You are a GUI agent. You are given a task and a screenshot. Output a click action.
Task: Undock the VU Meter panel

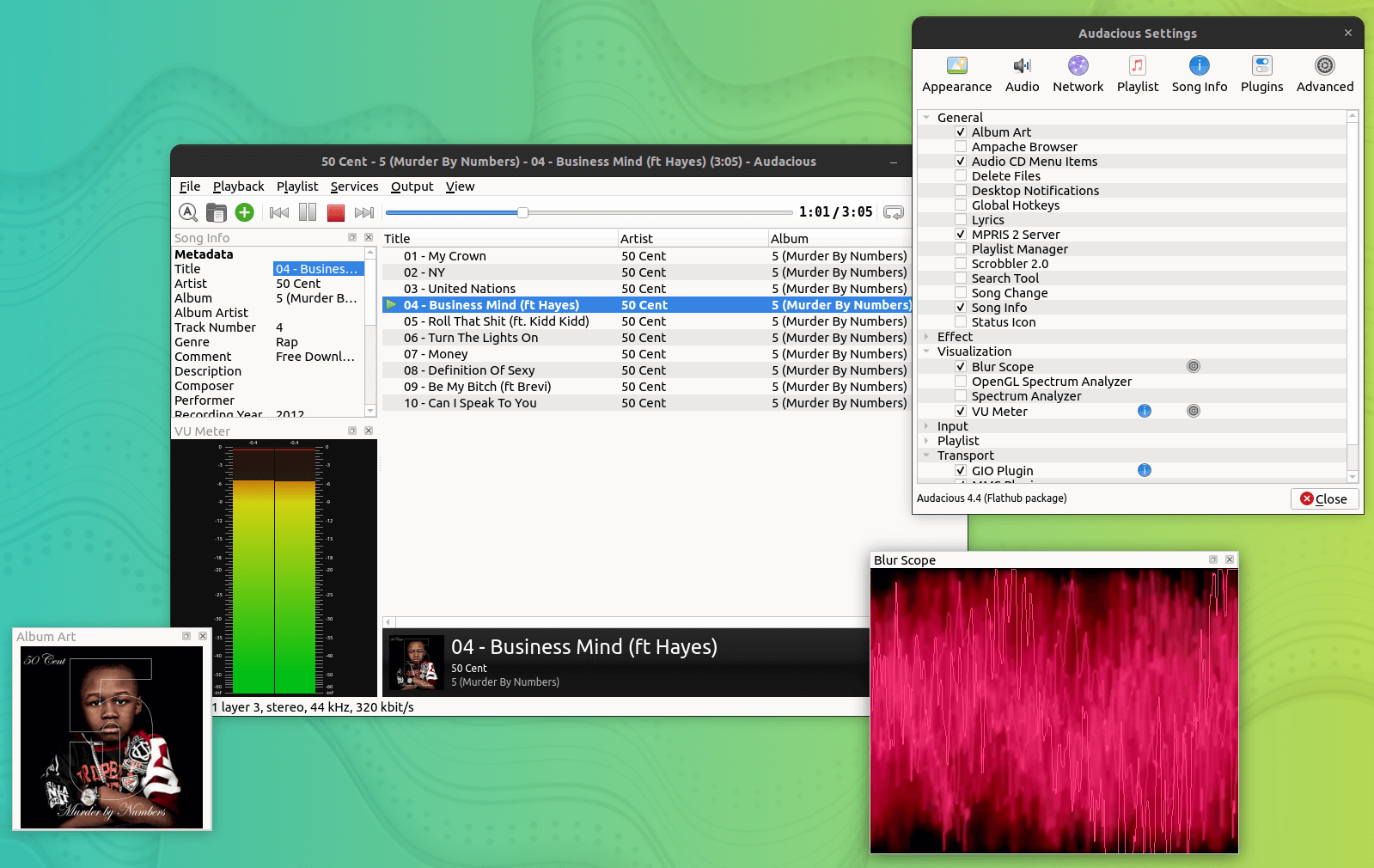tap(352, 431)
